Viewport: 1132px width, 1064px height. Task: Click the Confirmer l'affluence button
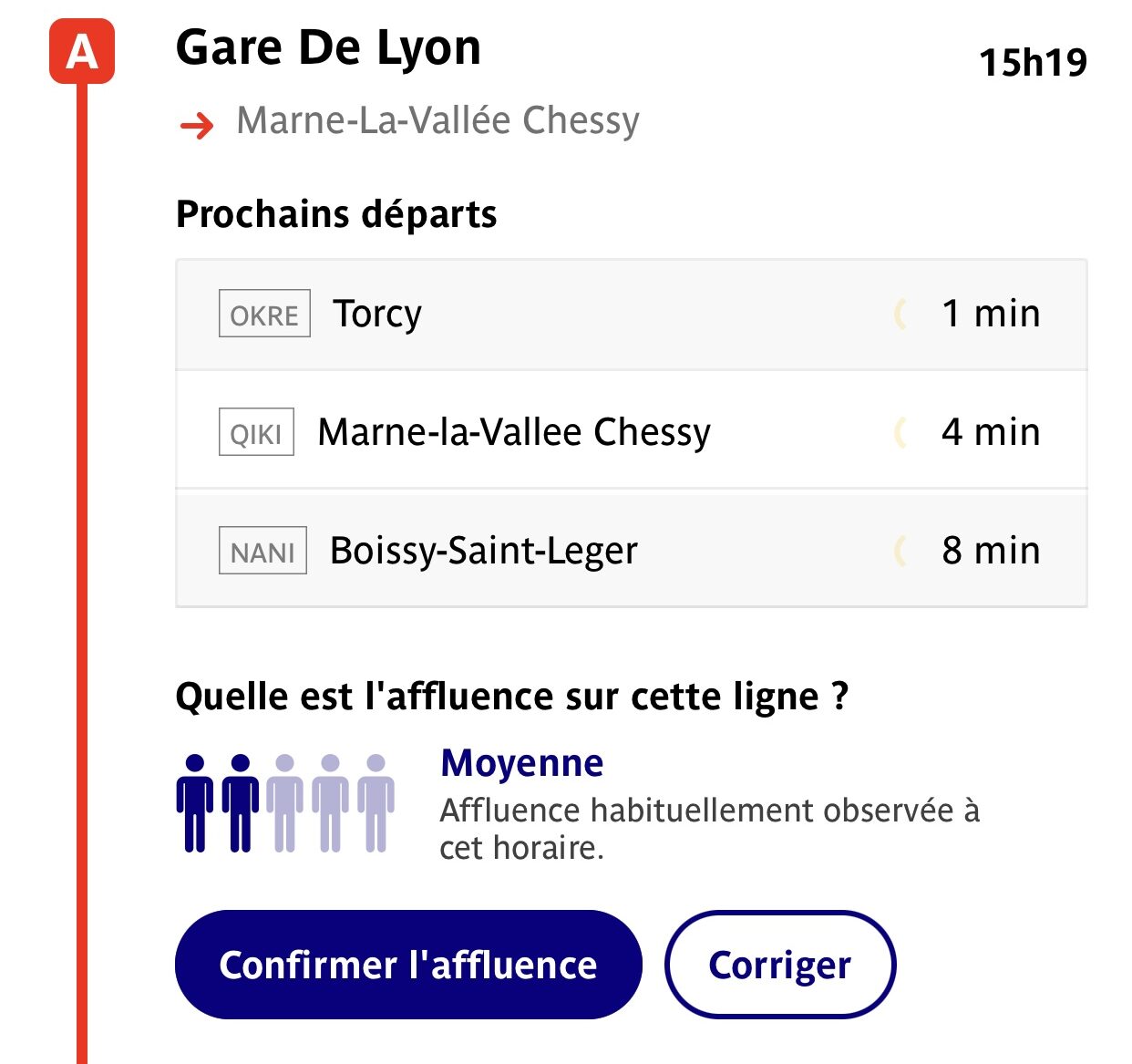pyautogui.click(x=407, y=964)
